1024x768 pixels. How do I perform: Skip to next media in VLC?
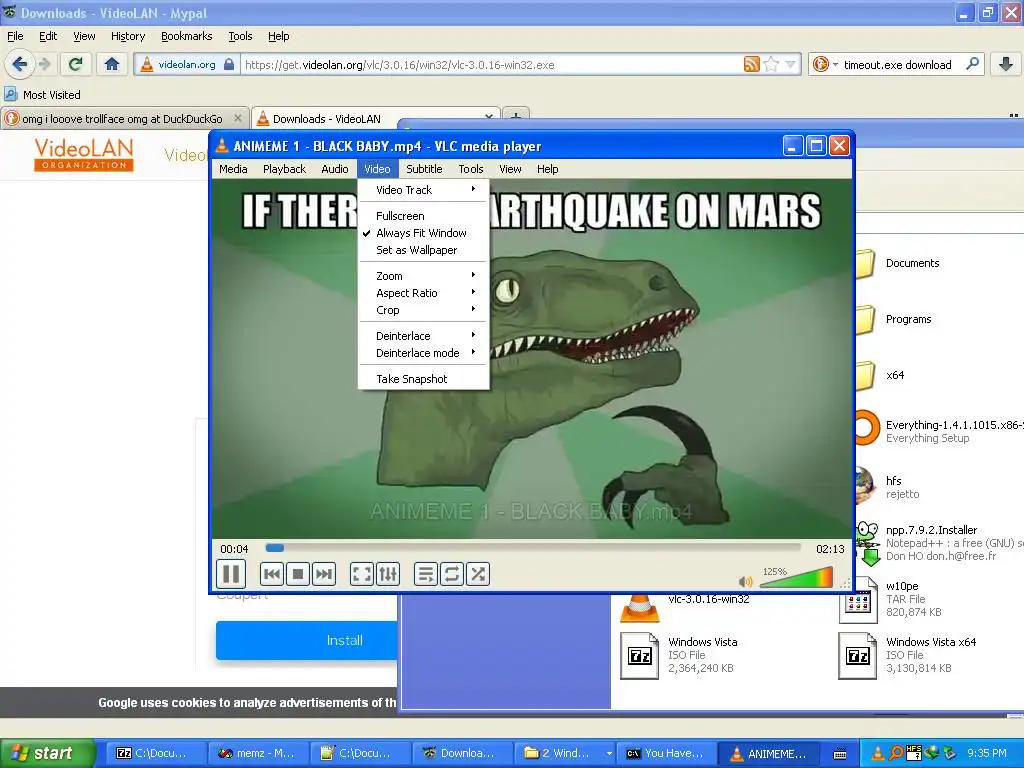coord(324,574)
